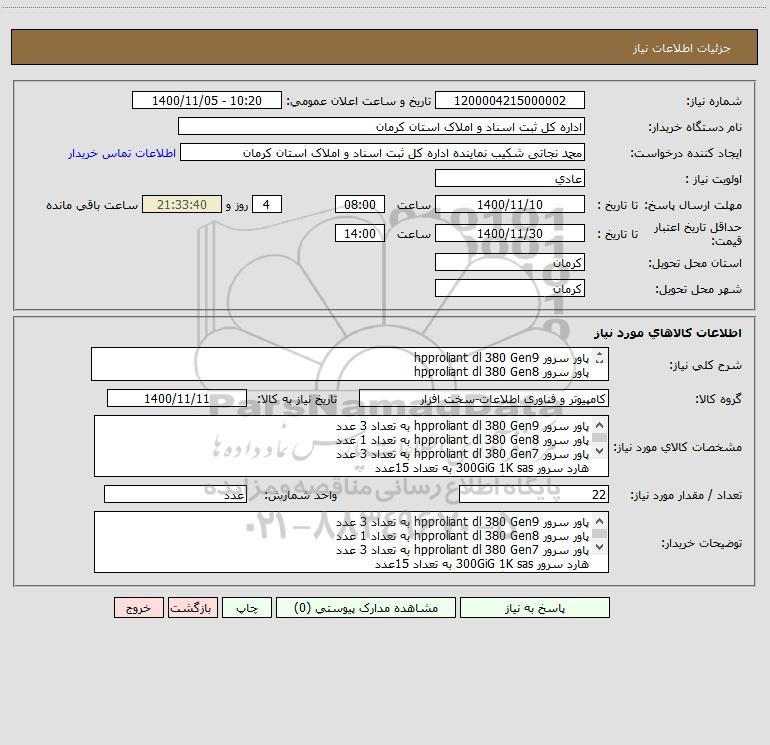This screenshot has width=770, height=745.
Task: Select the request creator name field
Action: coord(383,152)
